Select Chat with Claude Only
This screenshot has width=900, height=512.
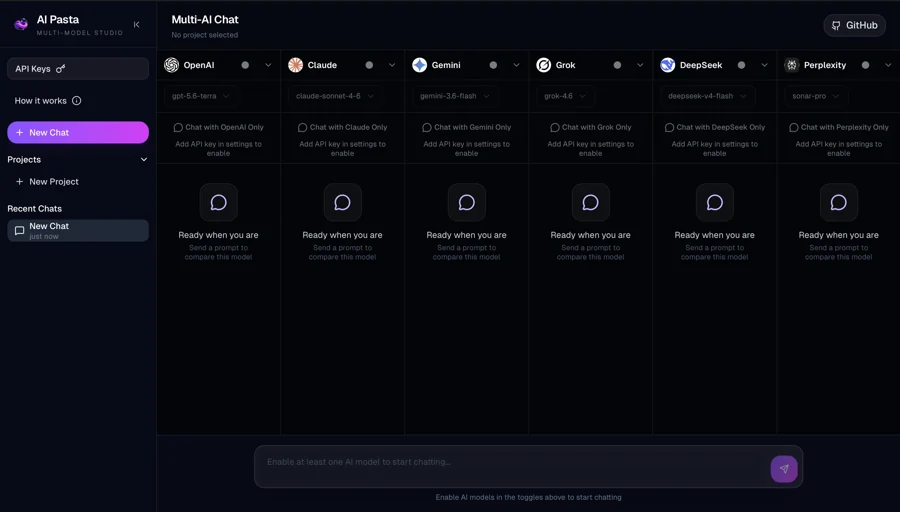pos(343,127)
